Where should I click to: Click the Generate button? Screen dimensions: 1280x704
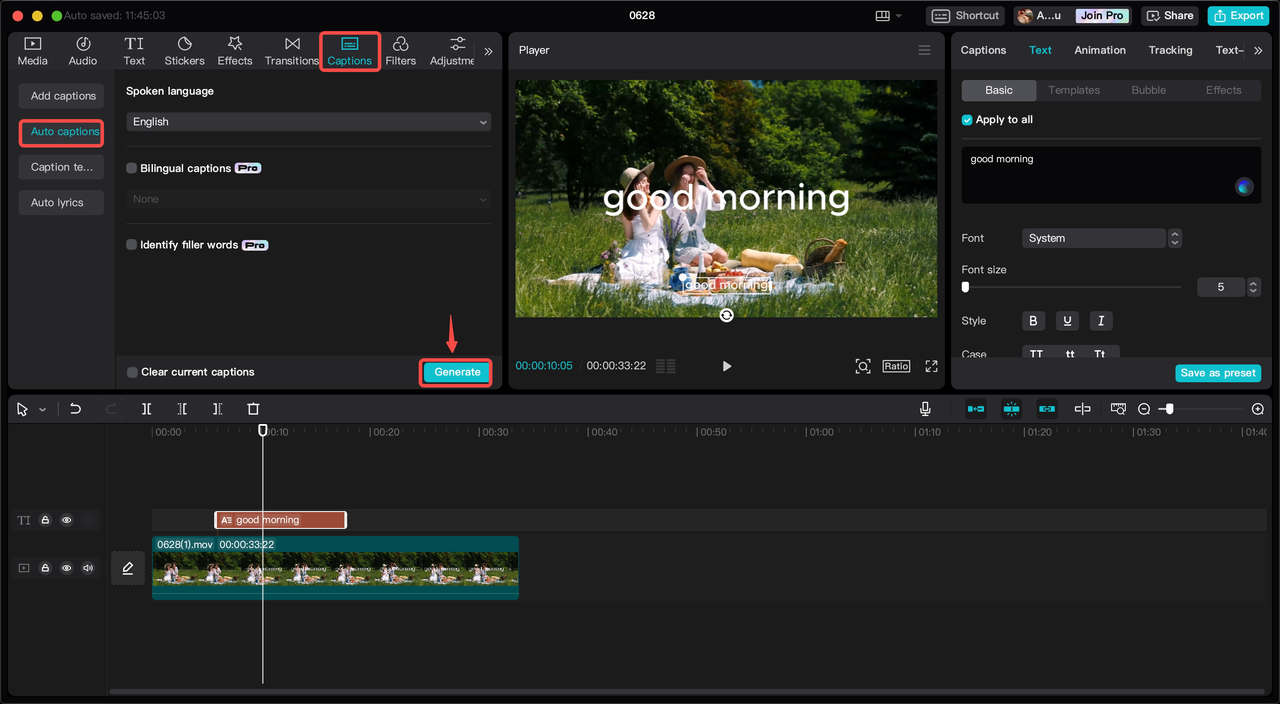coord(457,372)
